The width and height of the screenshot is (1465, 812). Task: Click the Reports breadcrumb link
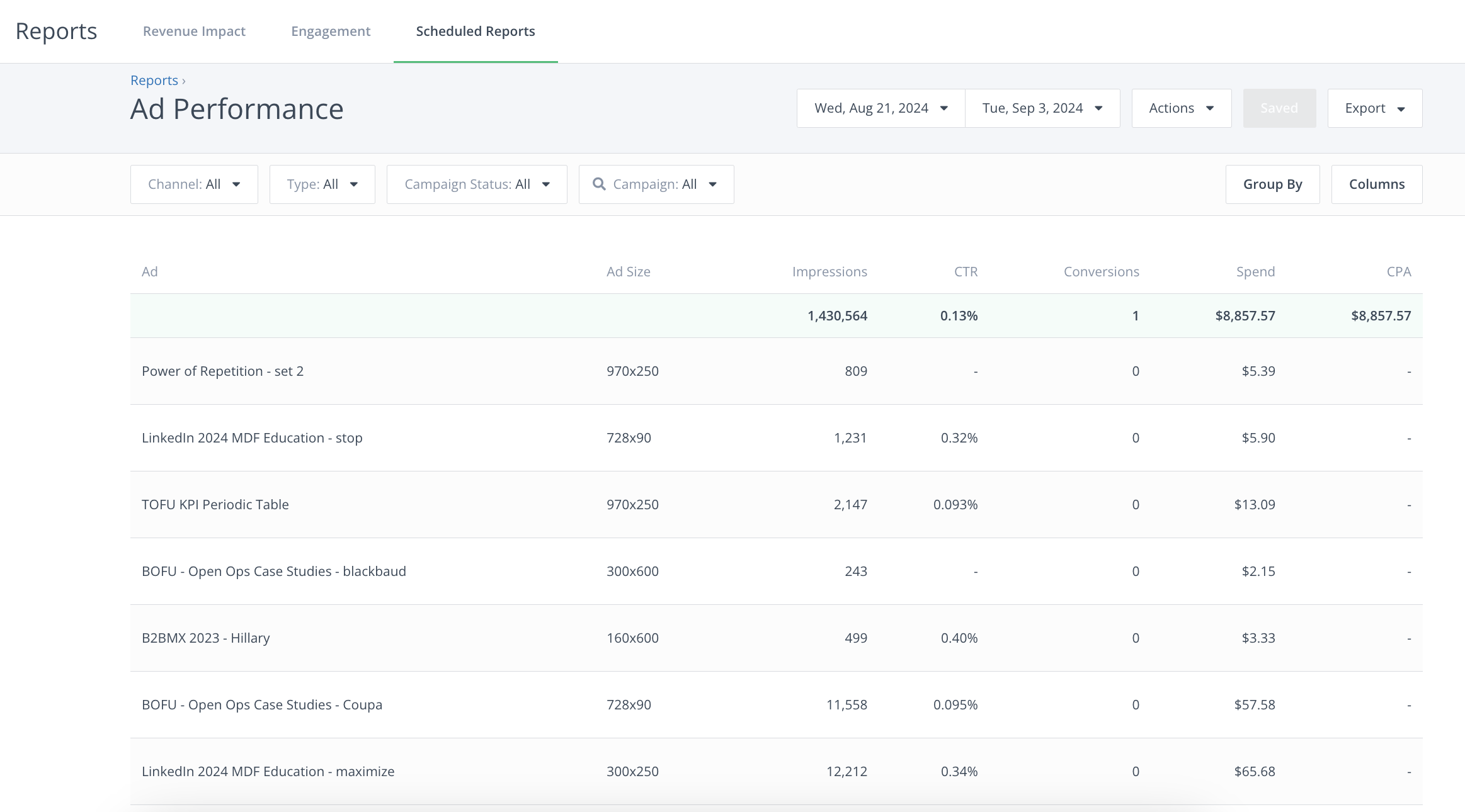(154, 81)
